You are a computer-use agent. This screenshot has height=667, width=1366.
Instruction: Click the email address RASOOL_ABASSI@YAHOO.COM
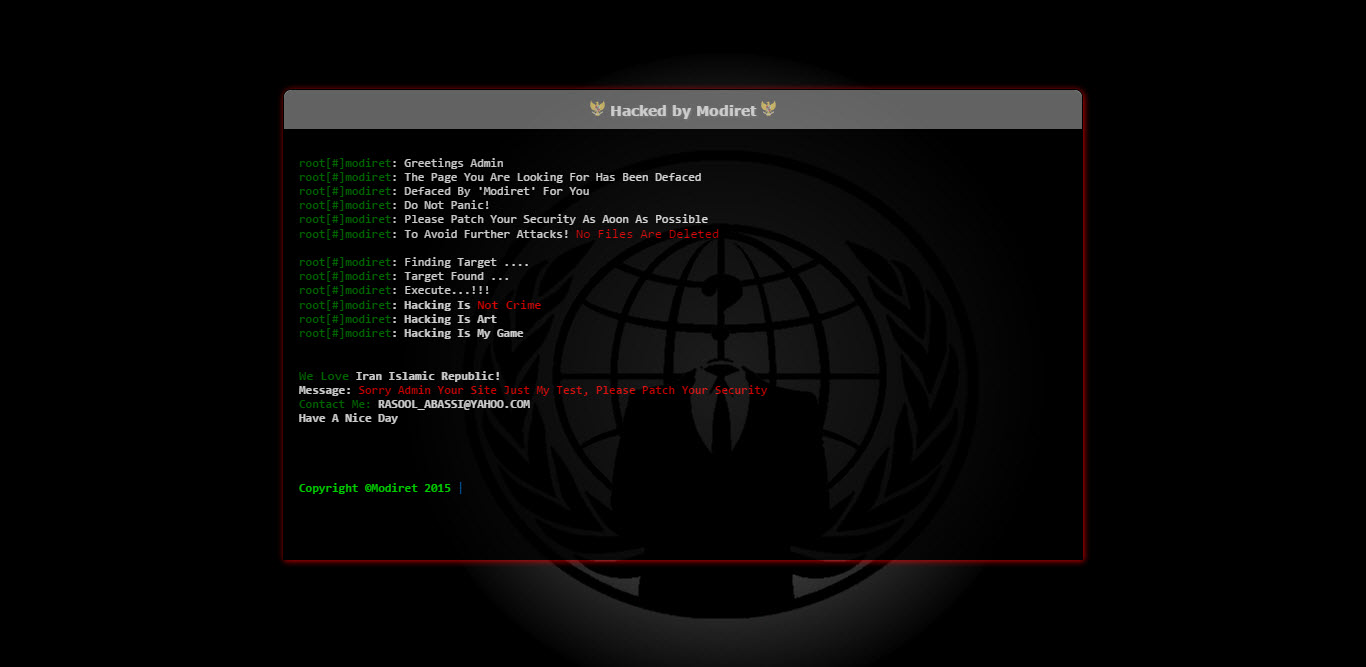454,404
